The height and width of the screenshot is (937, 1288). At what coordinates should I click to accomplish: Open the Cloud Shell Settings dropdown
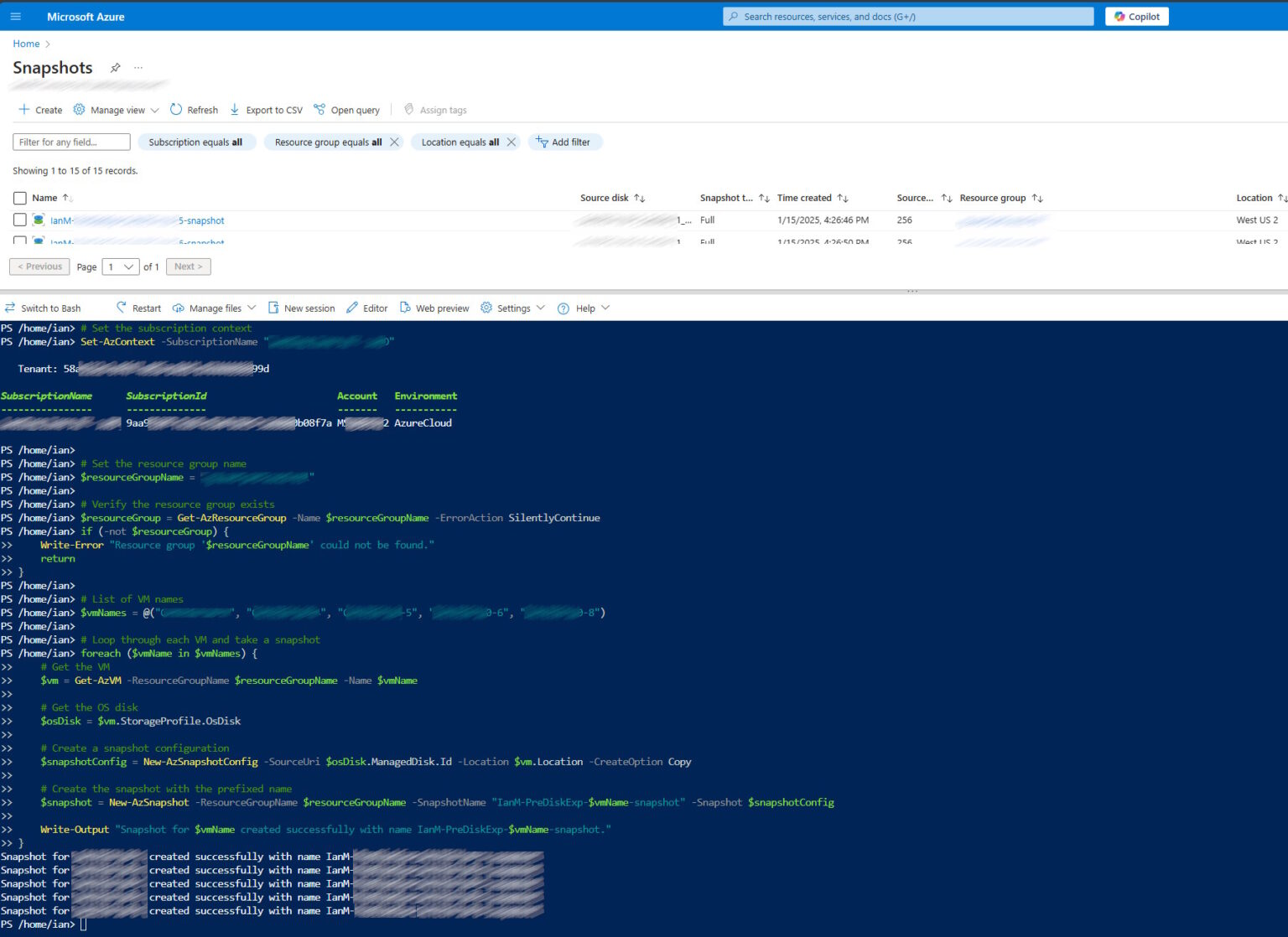[x=512, y=308]
